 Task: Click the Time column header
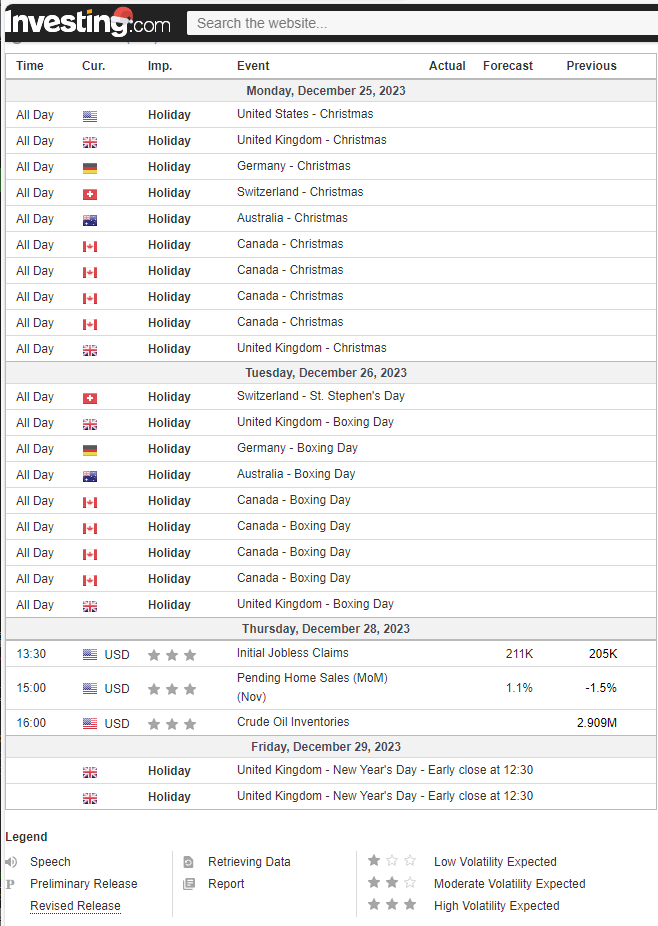click(x=30, y=66)
